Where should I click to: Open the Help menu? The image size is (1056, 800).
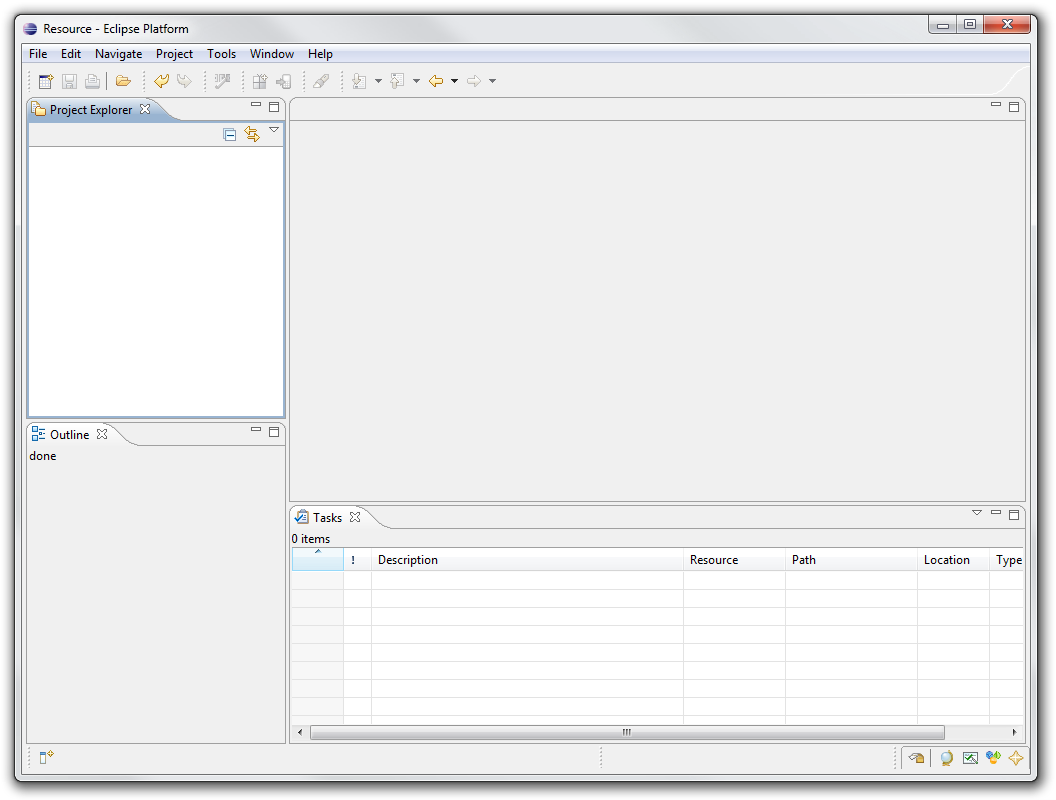click(321, 54)
